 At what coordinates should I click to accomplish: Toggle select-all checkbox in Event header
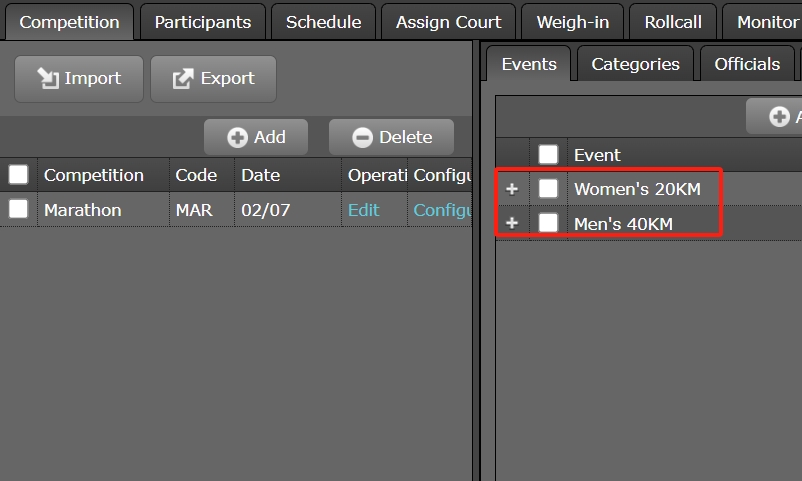548,155
